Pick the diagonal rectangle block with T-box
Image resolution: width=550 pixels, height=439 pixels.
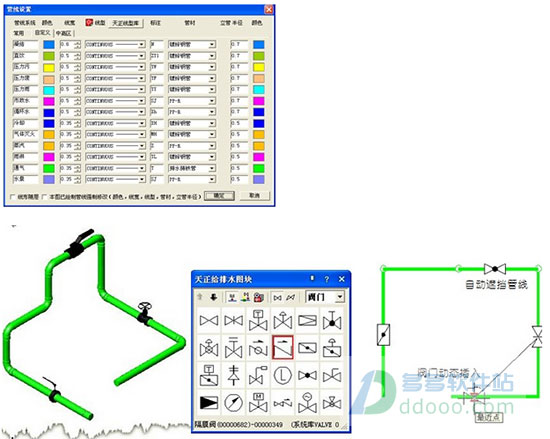[209, 375]
